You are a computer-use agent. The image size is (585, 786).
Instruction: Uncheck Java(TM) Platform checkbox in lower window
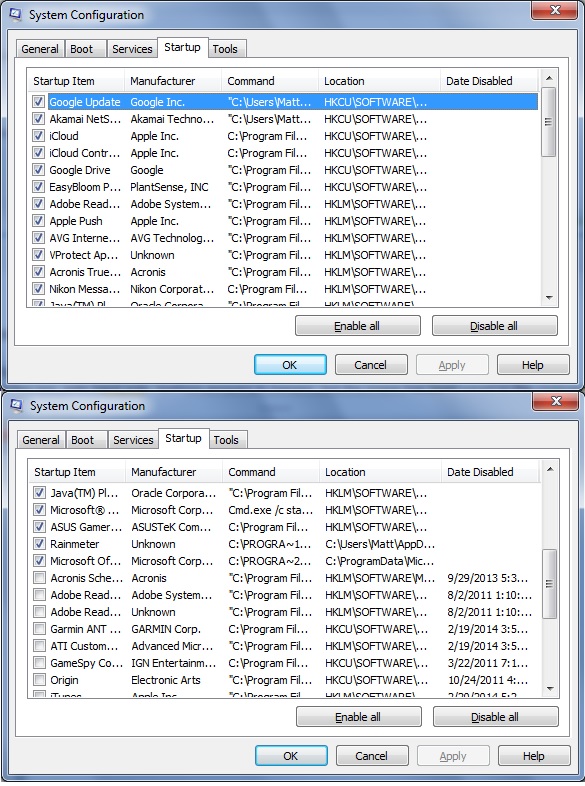point(40,493)
